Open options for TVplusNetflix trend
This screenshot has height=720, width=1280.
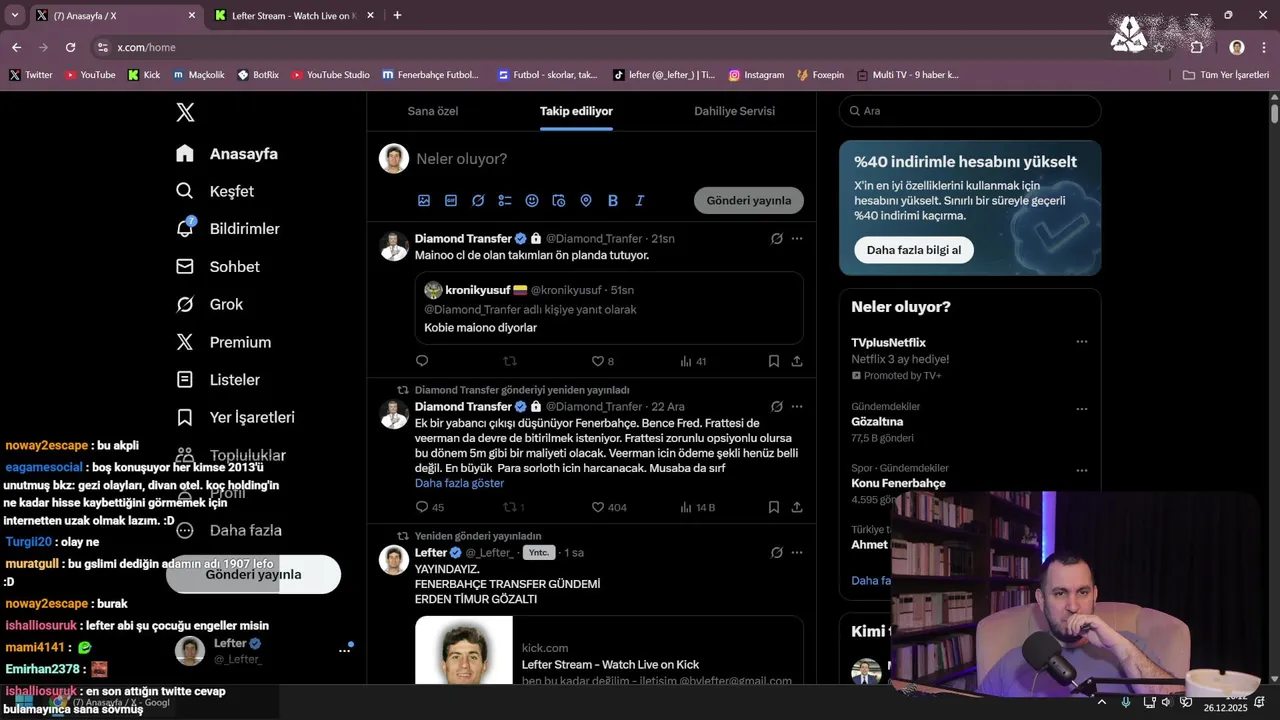click(x=1081, y=342)
